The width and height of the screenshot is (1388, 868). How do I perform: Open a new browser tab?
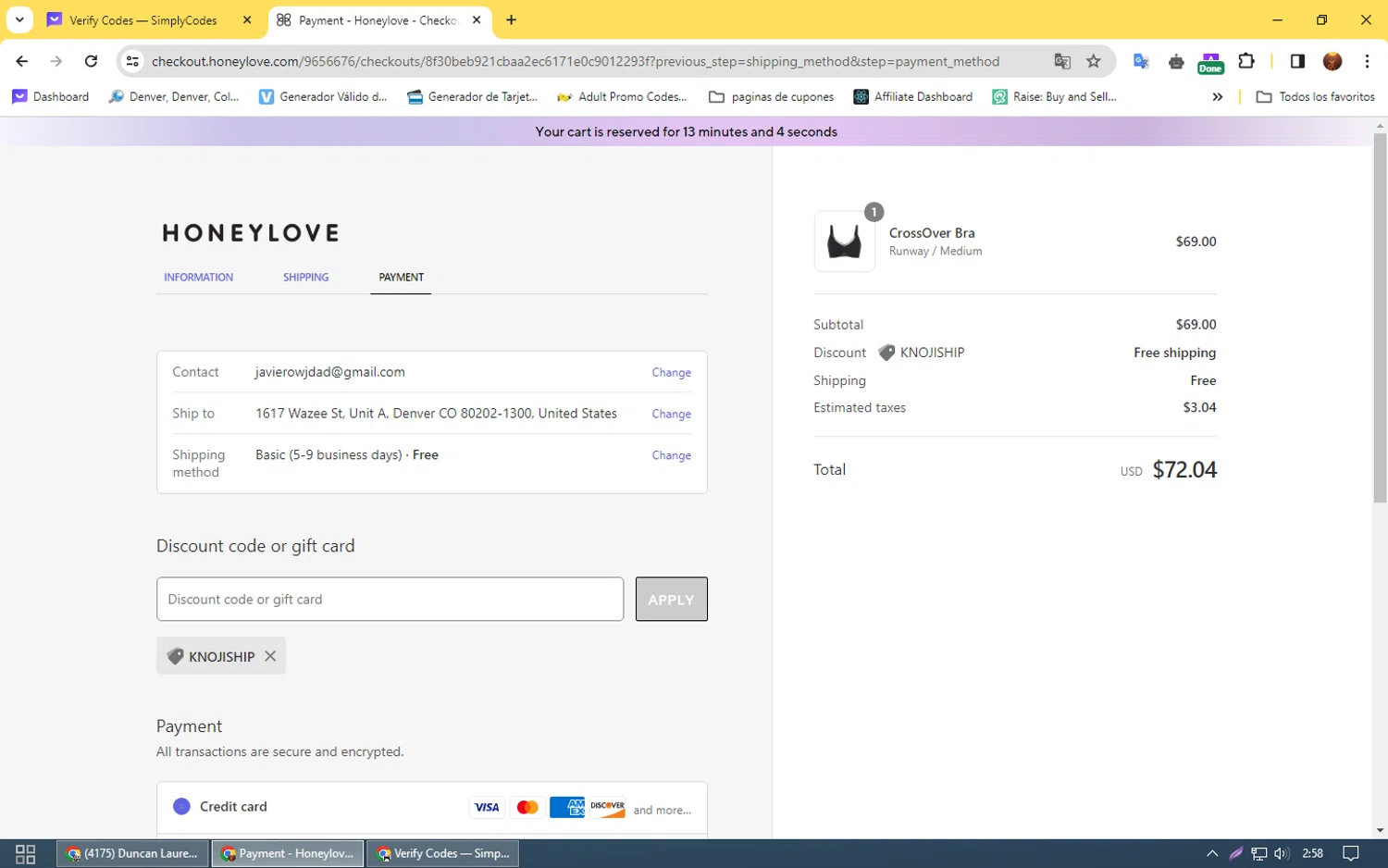click(x=511, y=19)
